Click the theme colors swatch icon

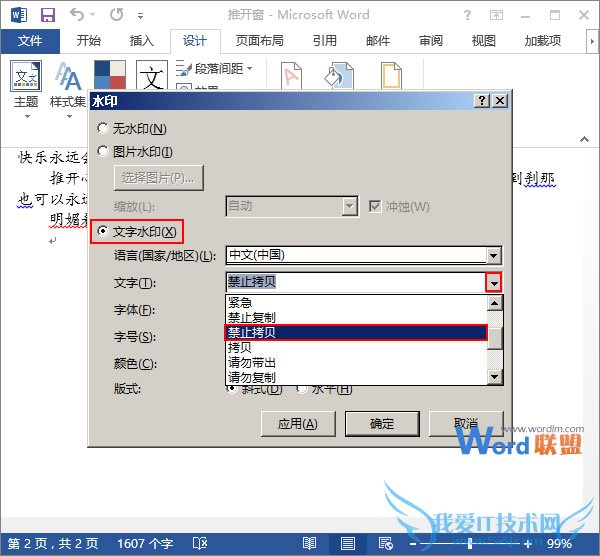point(110,75)
